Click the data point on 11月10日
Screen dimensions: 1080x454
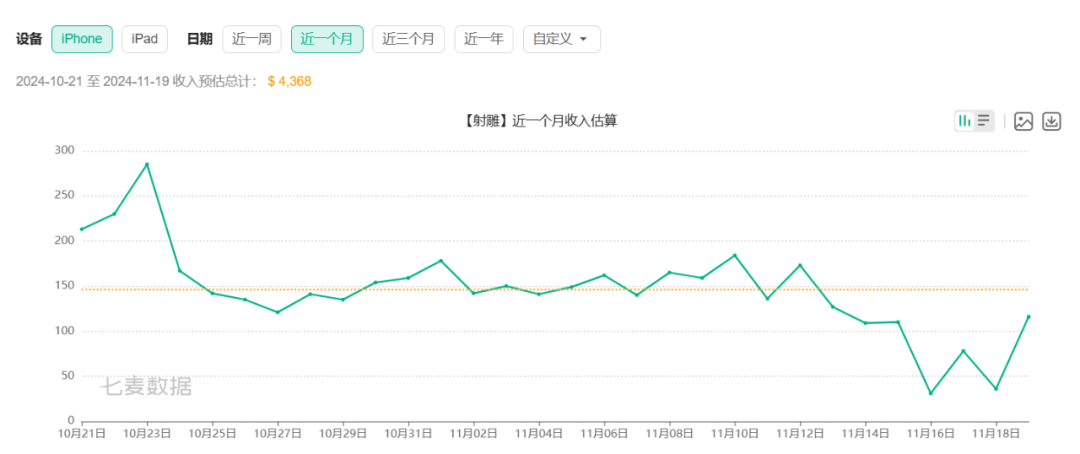tap(735, 255)
